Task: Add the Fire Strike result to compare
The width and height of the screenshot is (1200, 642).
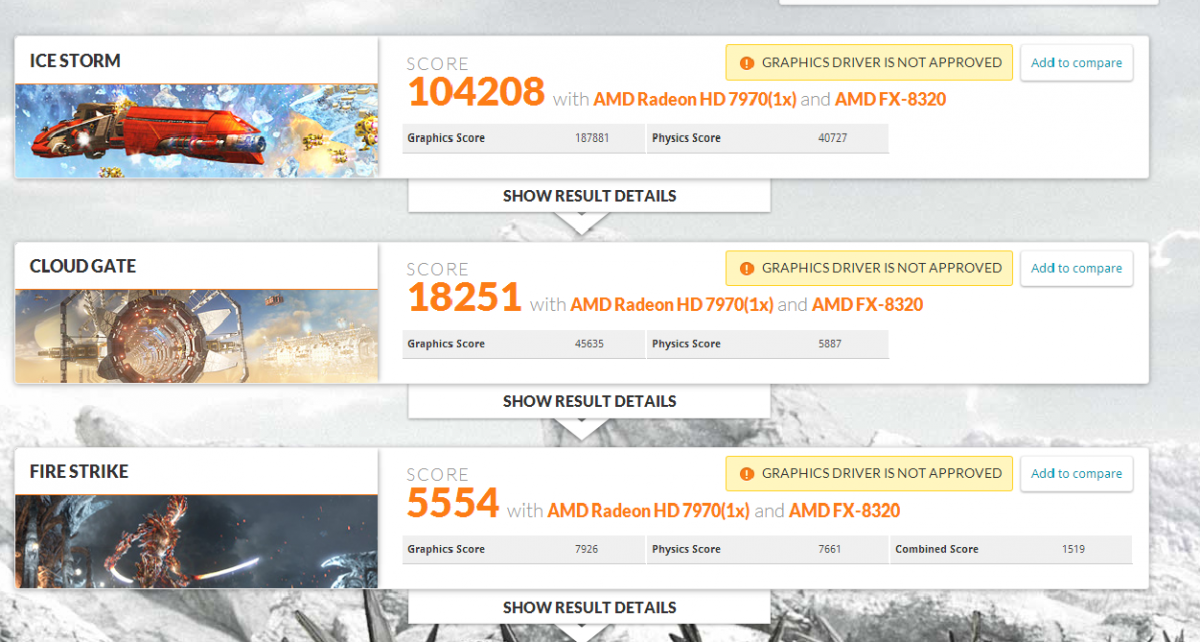Action: coord(1076,473)
